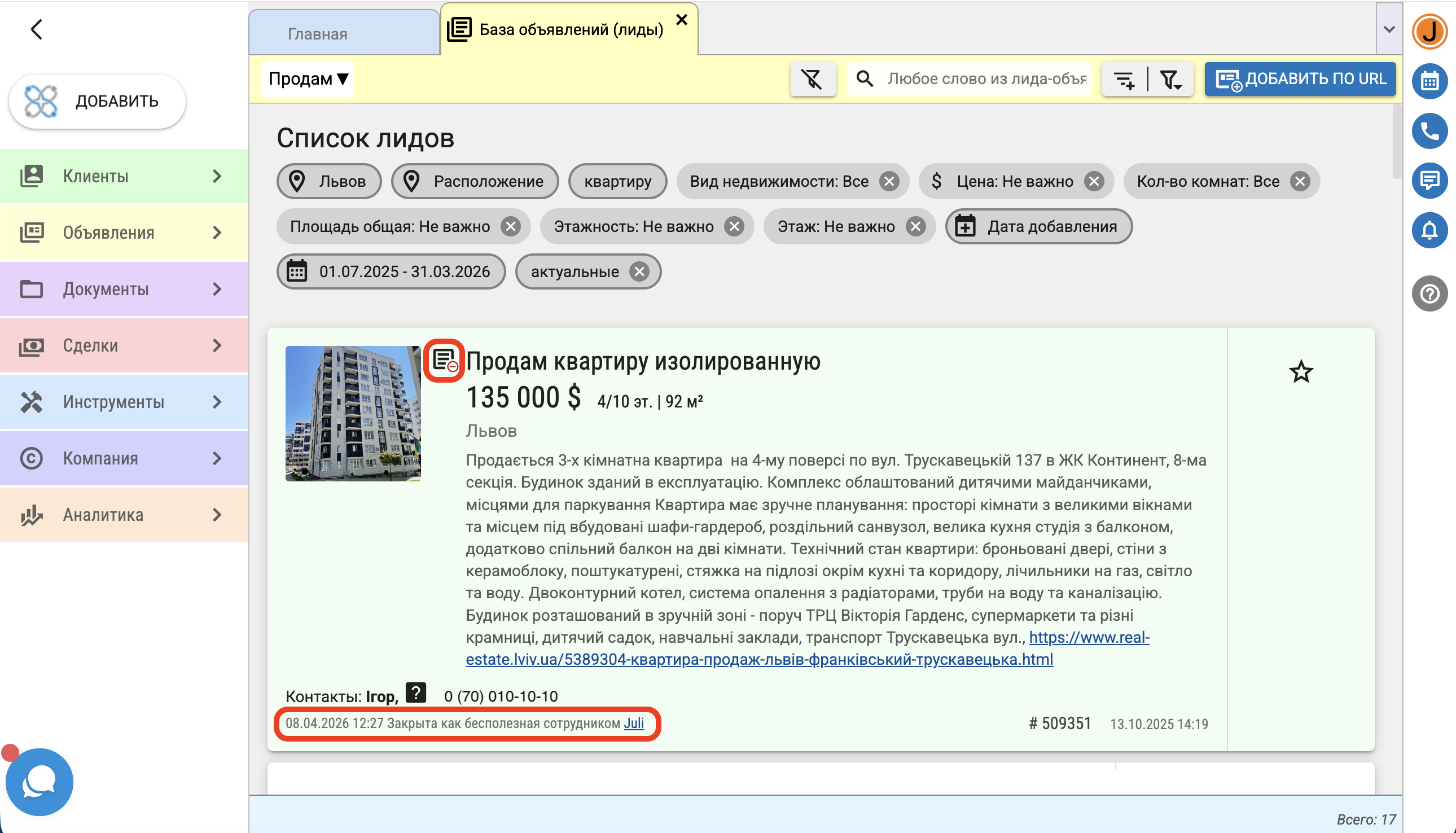Open the messages chat icon in sidebar

[x=1429, y=181]
